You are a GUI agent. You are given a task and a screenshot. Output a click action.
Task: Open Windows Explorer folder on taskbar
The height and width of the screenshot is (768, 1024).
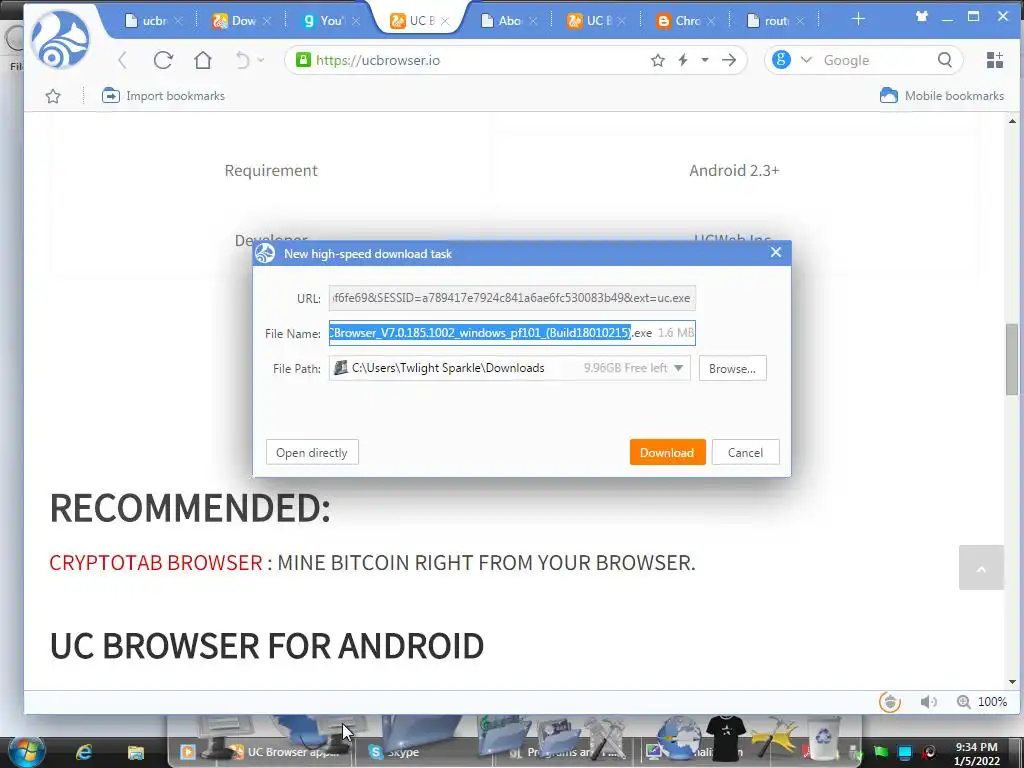135,752
